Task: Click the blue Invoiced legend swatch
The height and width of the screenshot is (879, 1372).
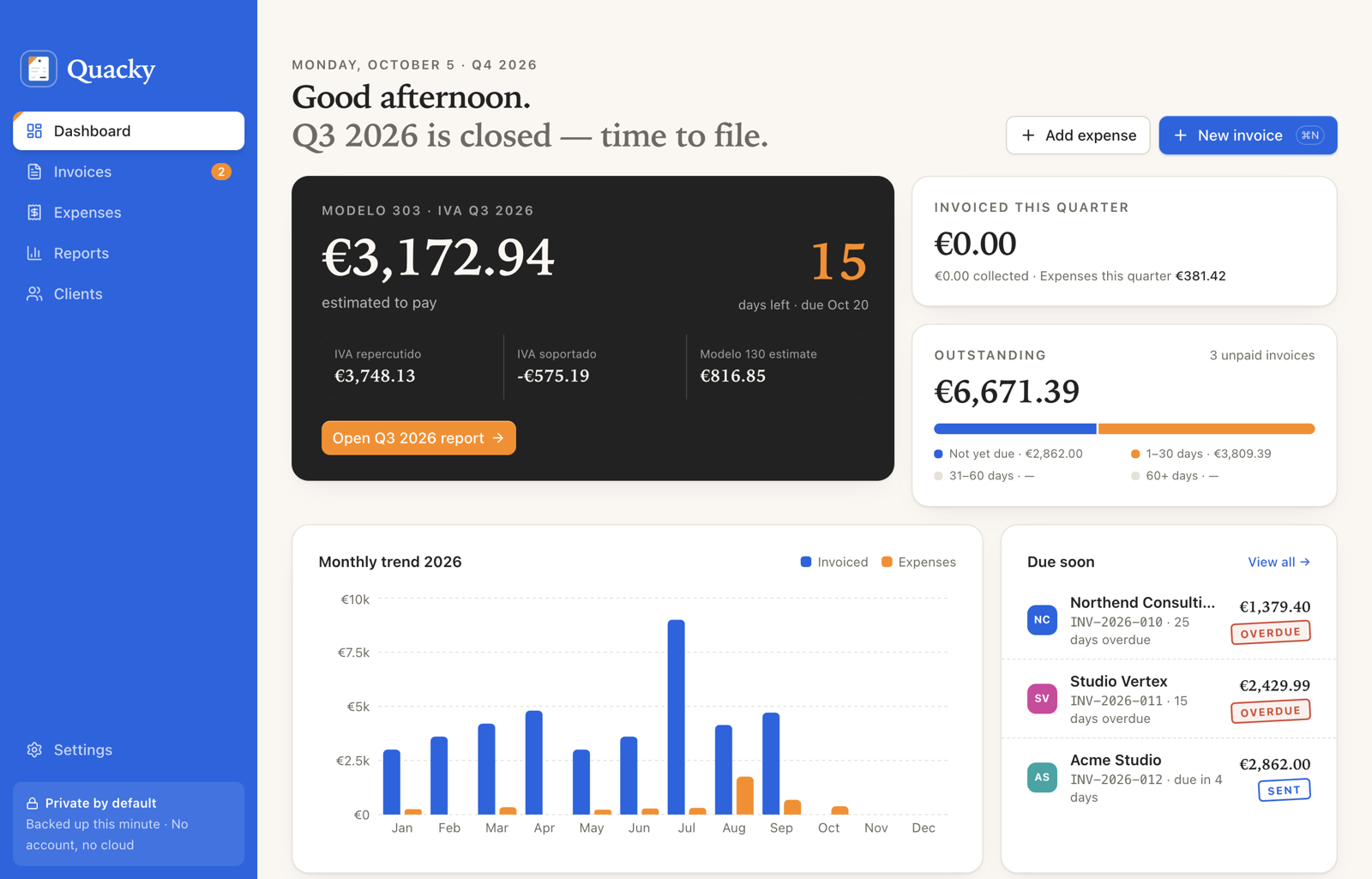Action: (806, 562)
